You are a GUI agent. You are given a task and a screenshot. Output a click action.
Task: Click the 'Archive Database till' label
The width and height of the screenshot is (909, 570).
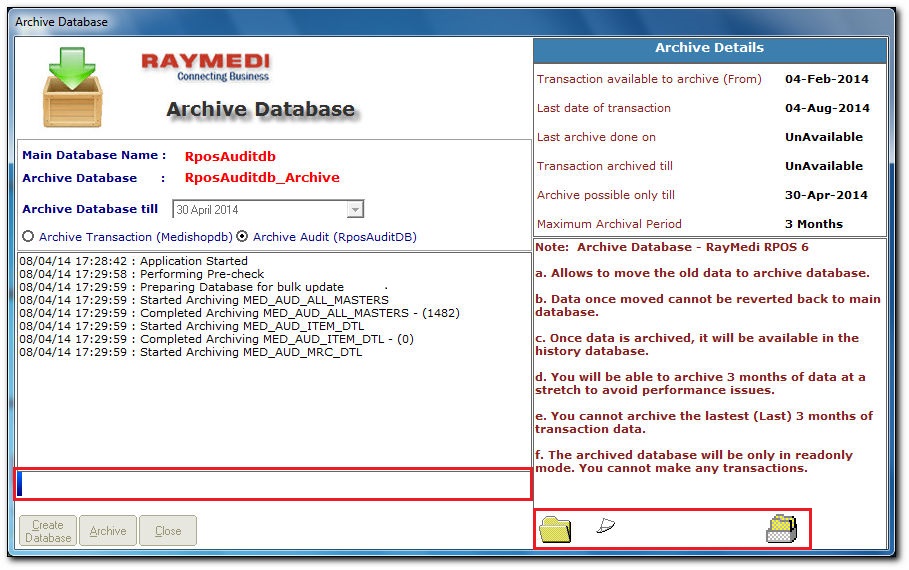coord(90,209)
